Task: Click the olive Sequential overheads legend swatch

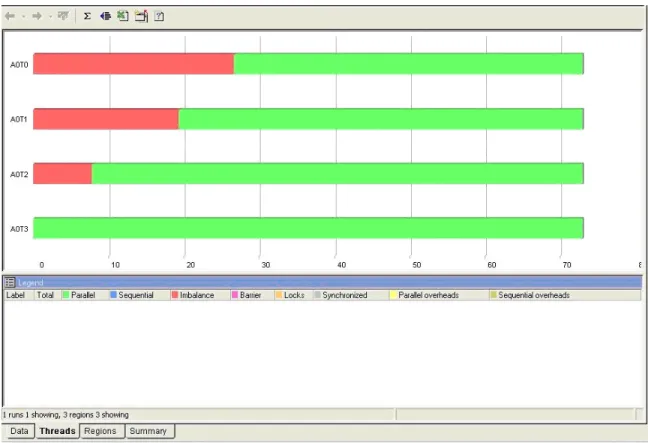Action: tap(493, 295)
